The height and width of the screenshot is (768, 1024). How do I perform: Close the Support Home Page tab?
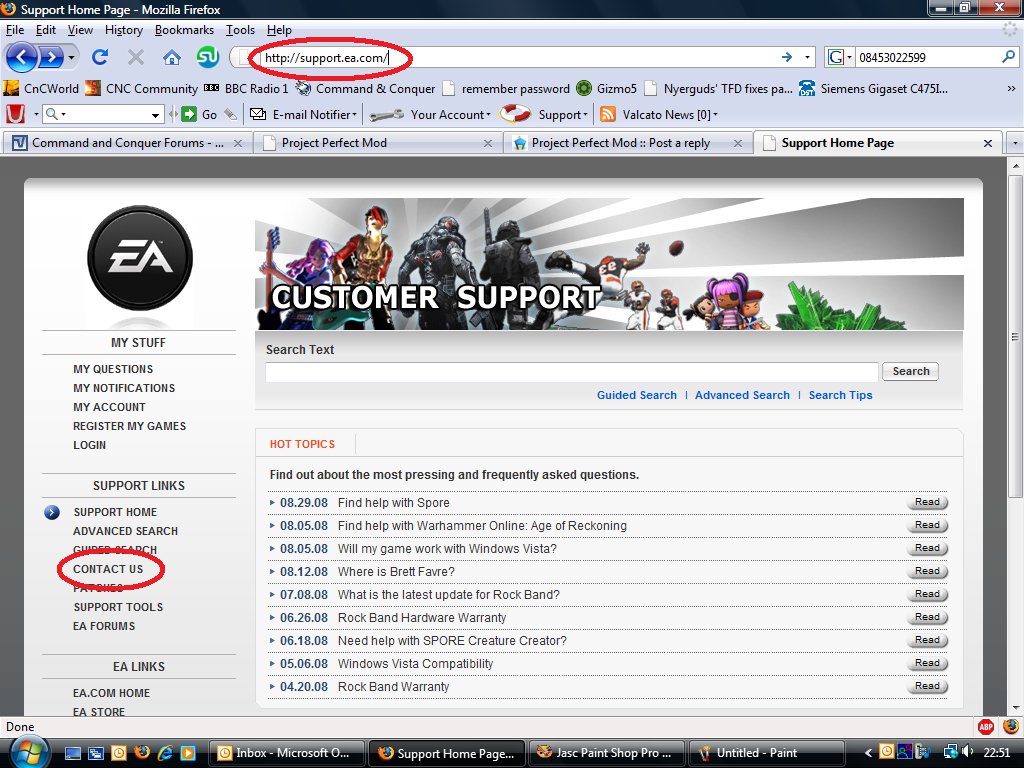[988, 143]
